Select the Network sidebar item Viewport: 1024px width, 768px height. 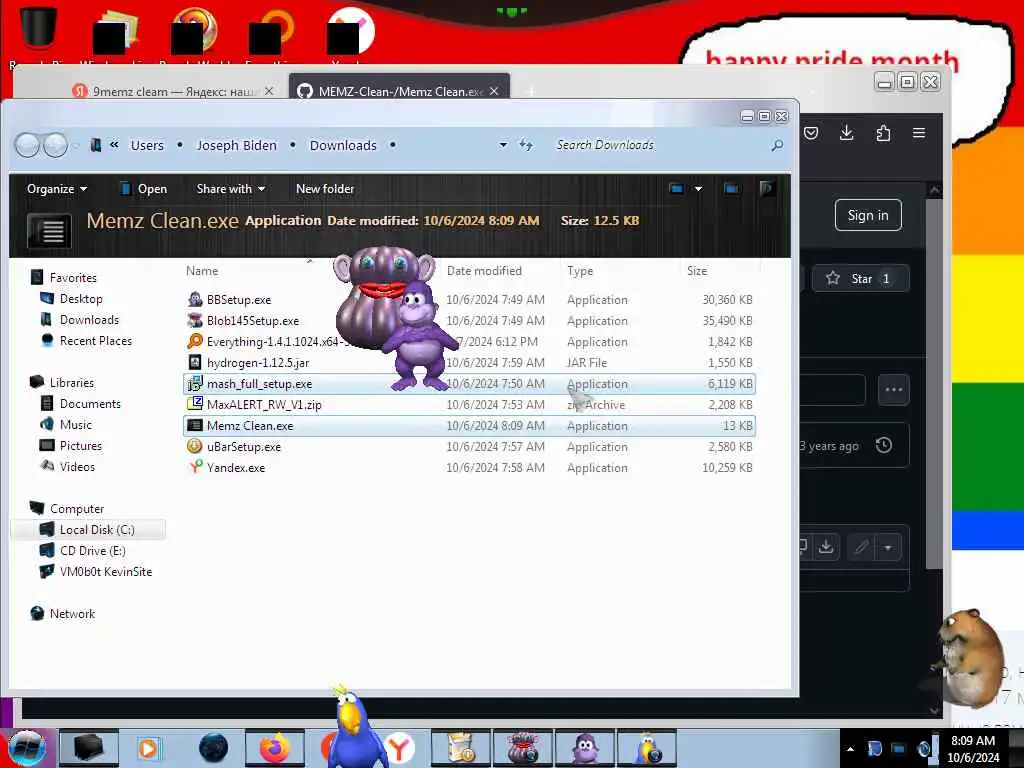pyautogui.click(x=72, y=613)
